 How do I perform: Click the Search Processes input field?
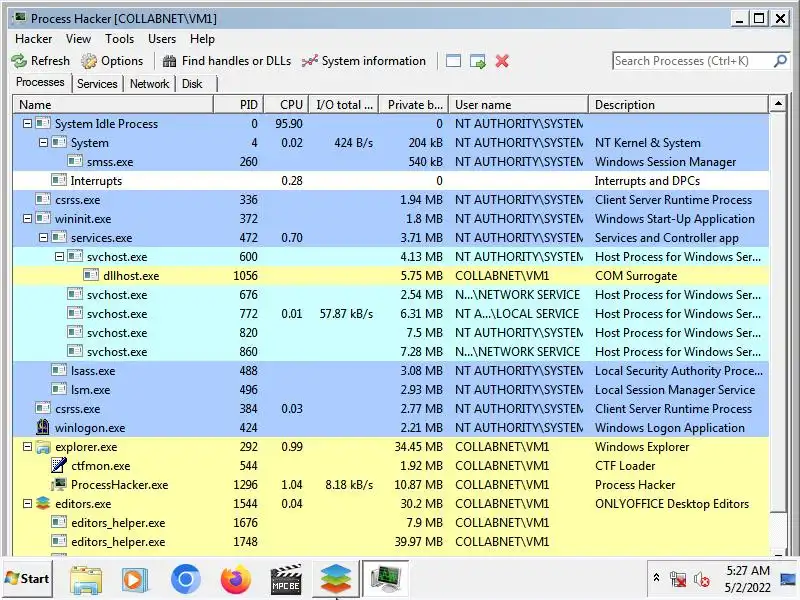click(692, 61)
